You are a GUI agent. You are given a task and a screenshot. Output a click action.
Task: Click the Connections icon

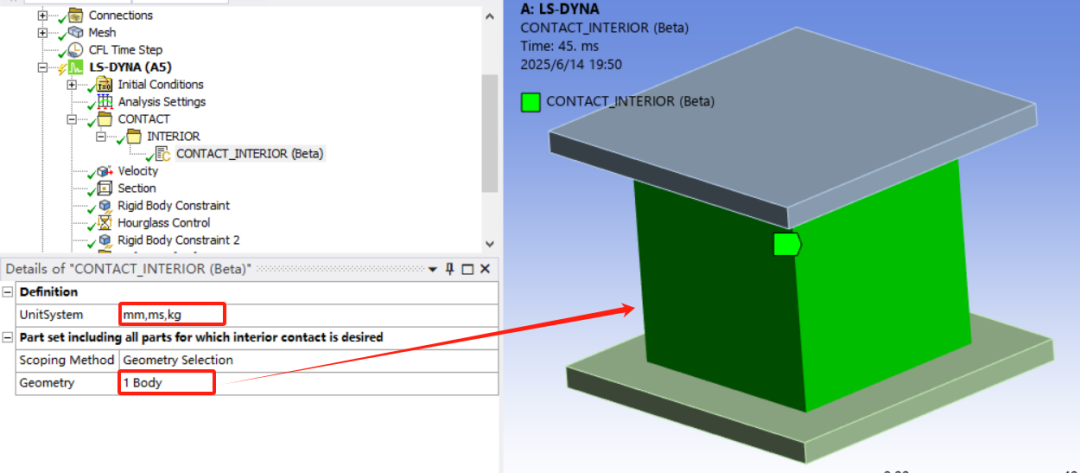click(x=76, y=15)
